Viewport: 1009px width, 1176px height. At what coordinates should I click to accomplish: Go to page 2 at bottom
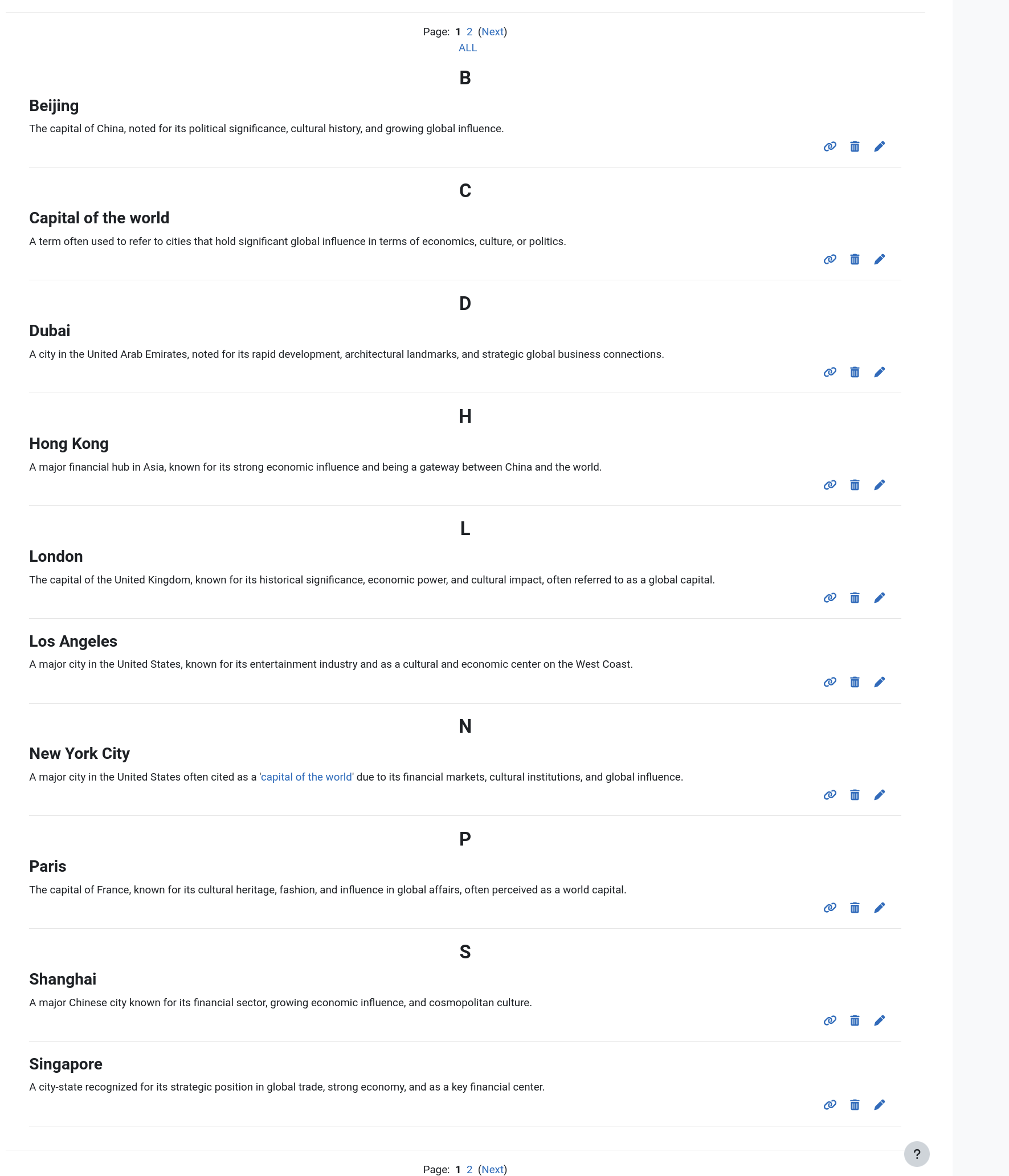pos(469,1169)
